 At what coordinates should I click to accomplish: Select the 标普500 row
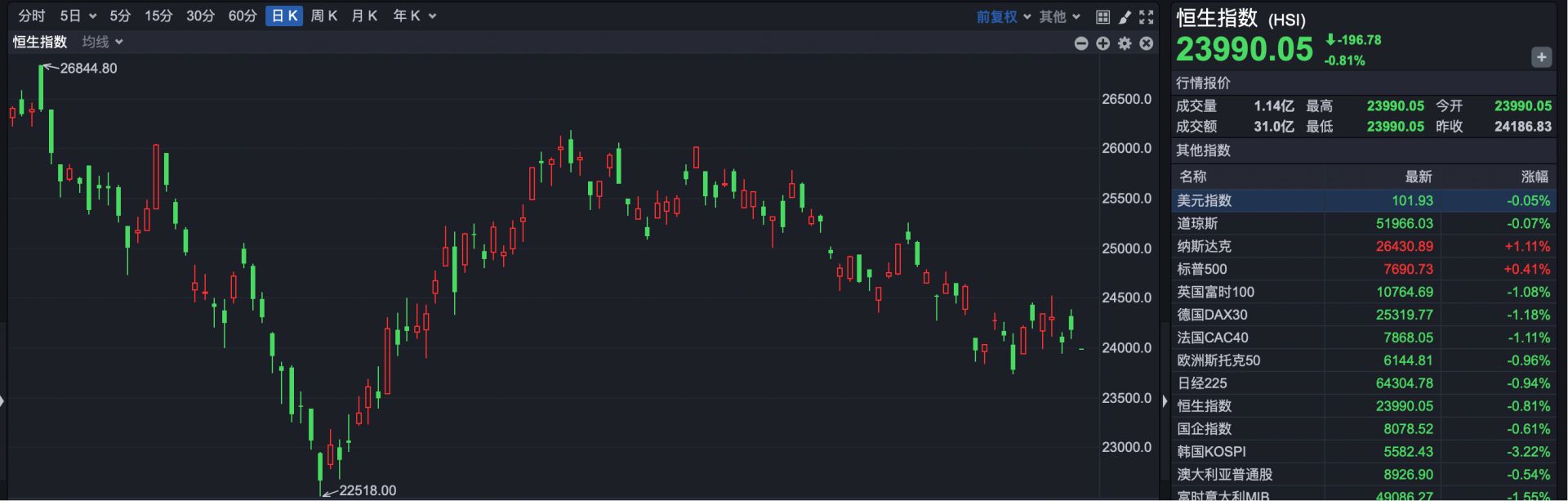1364,269
